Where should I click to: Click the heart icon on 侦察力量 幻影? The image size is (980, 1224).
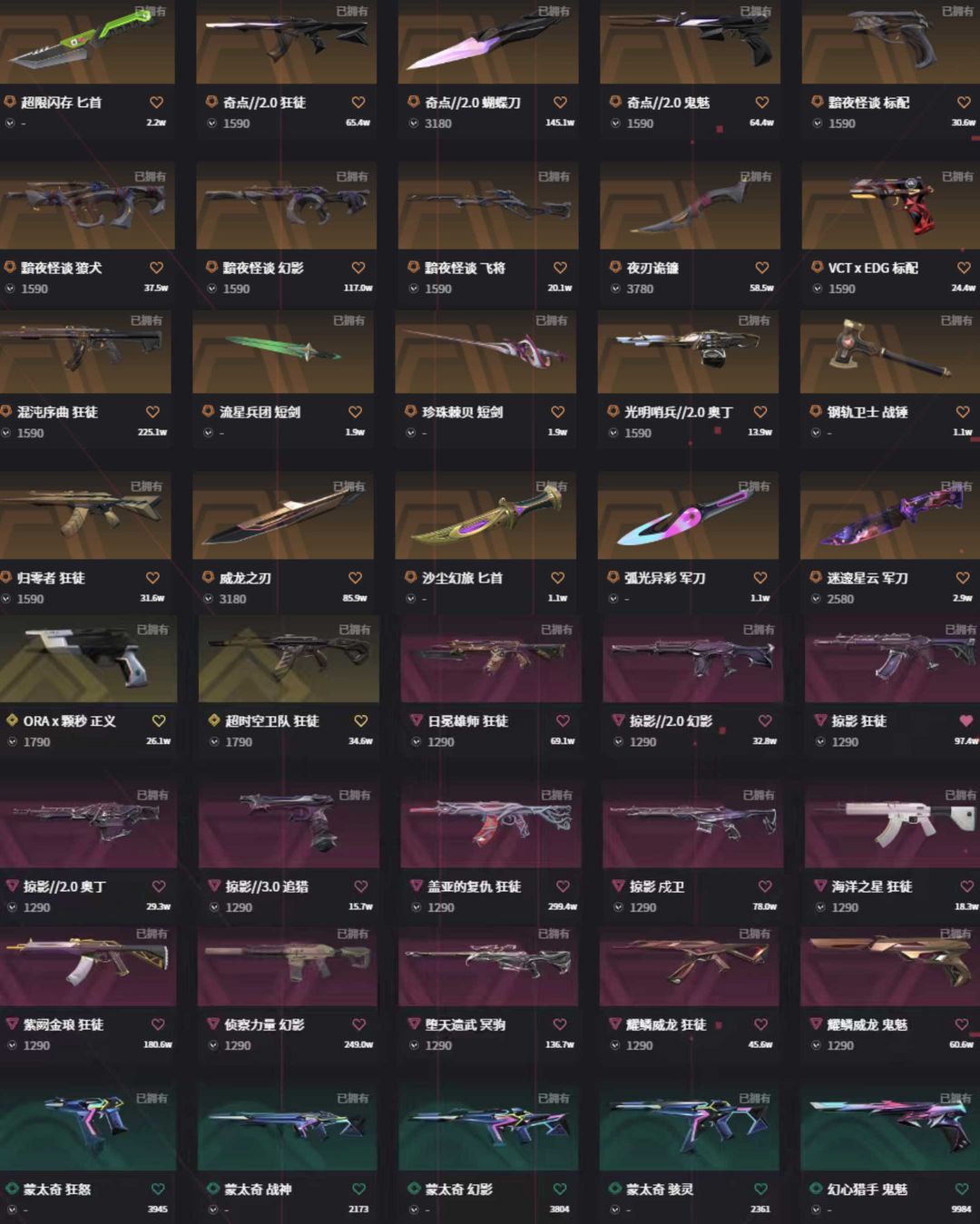pyautogui.click(x=358, y=1024)
